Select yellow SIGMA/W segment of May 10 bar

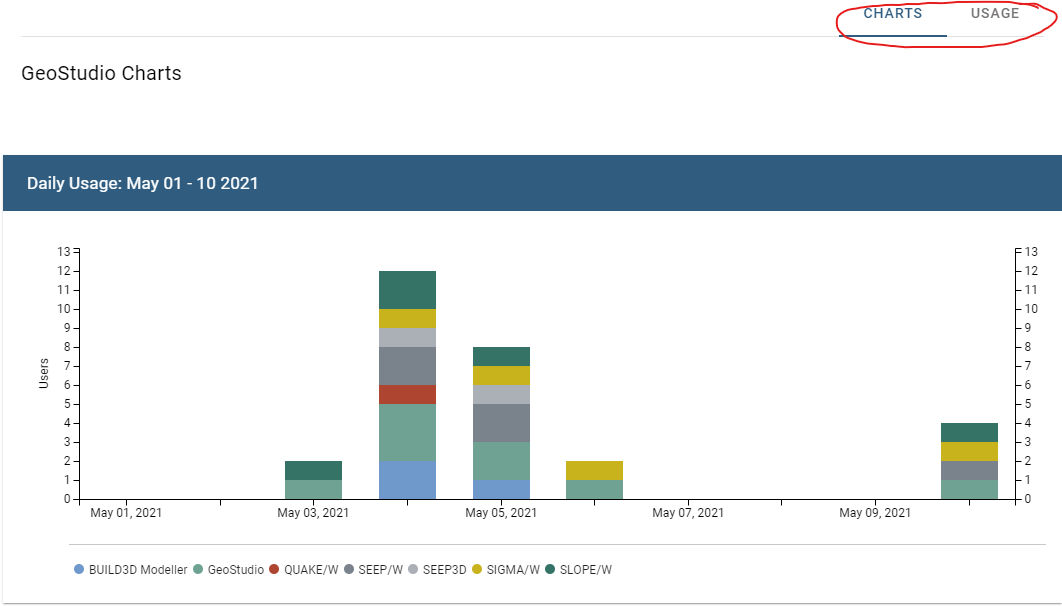[969, 452]
